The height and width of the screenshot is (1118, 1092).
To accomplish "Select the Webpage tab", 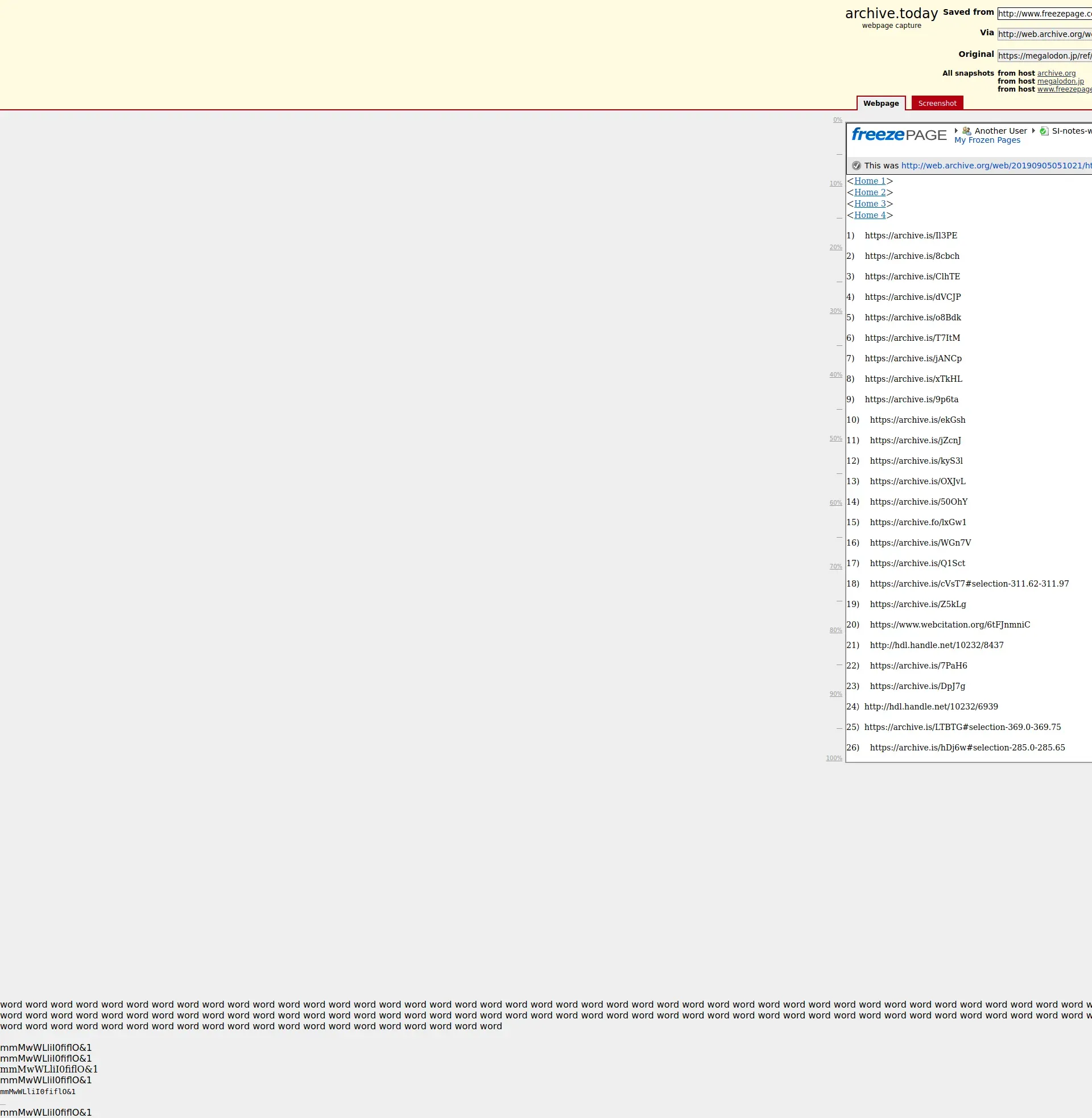I will (880, 103).
